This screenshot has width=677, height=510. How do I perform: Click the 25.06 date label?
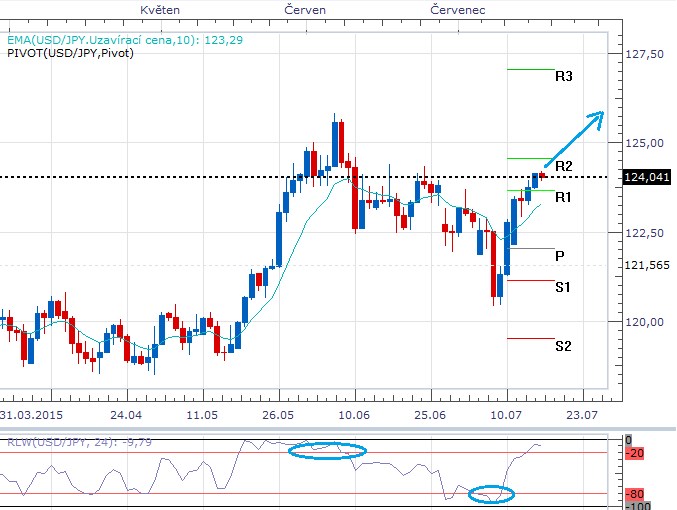coord(430,415)
